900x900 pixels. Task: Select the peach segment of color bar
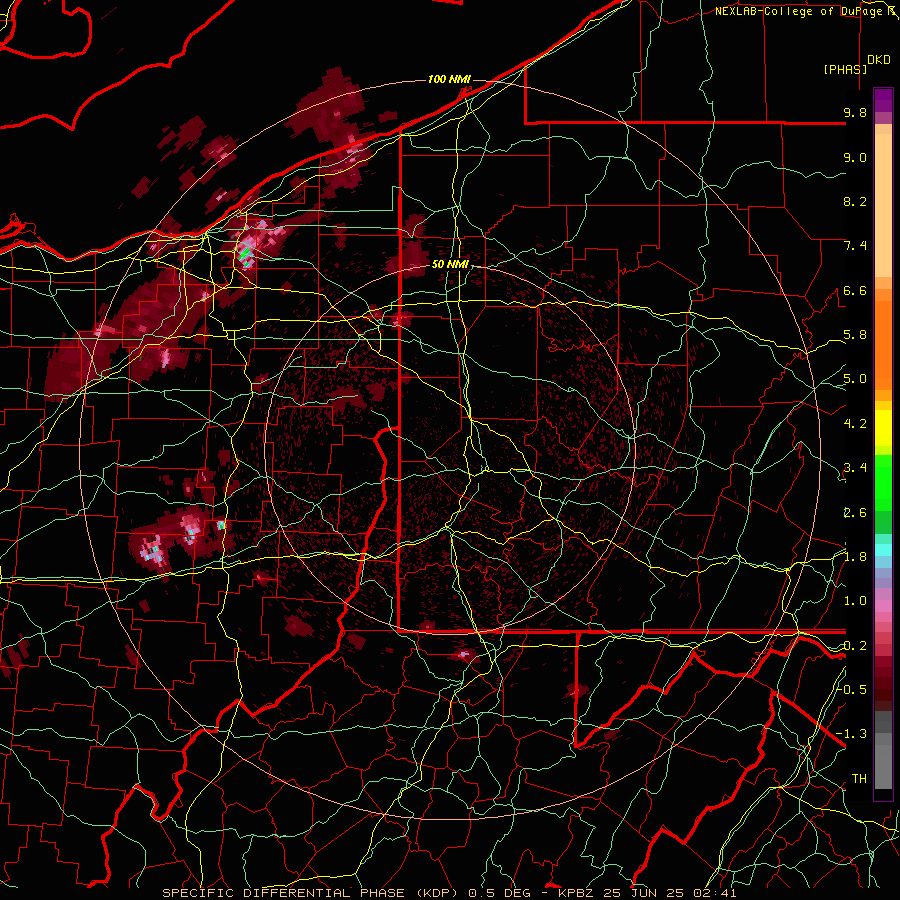coord(883,201)
